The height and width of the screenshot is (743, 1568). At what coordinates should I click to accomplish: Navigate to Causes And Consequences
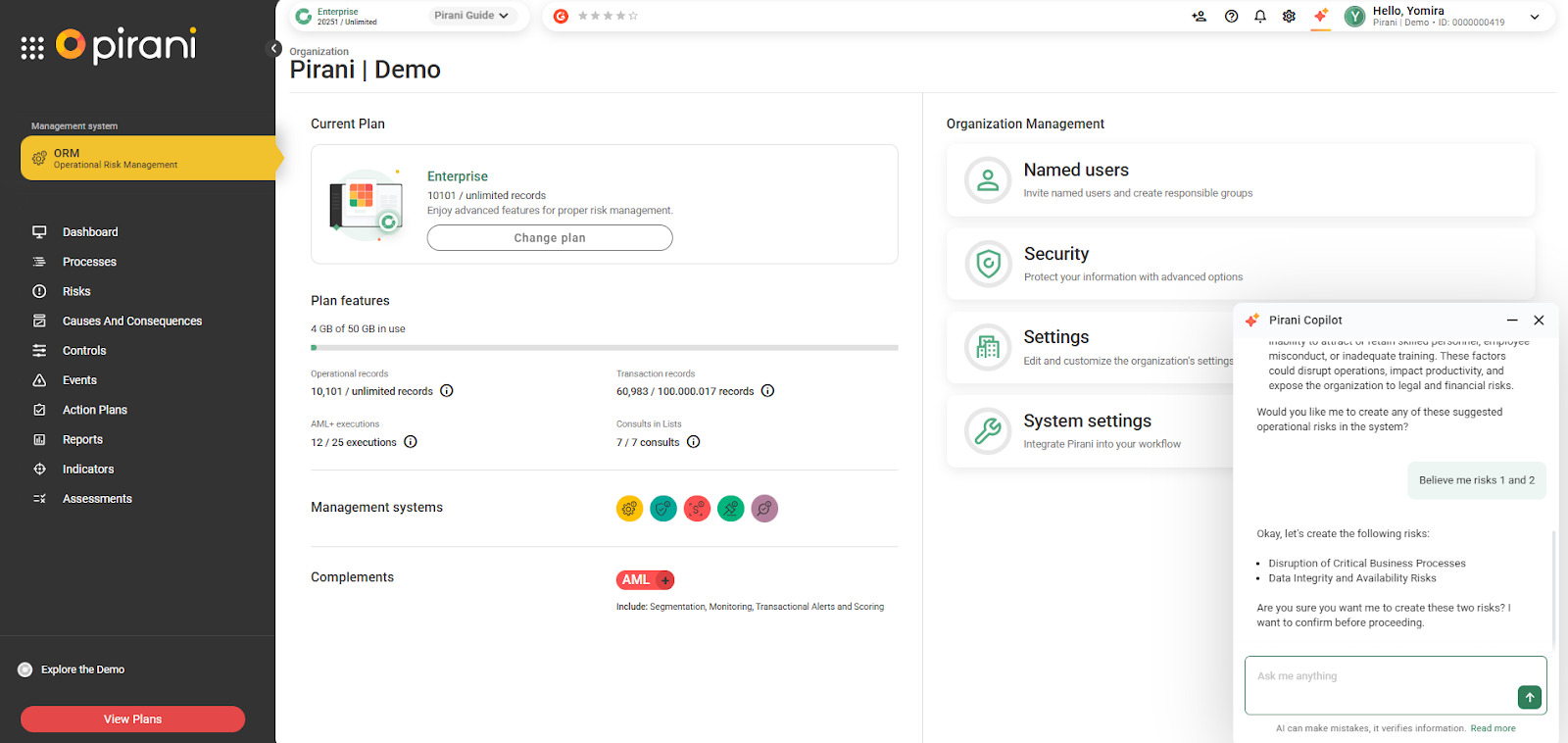pyautogui.click(x=132, y=321)
